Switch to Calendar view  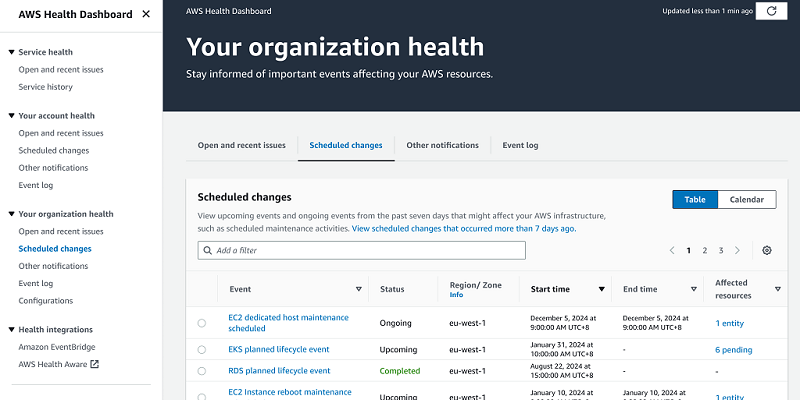(x=746, y=199)
